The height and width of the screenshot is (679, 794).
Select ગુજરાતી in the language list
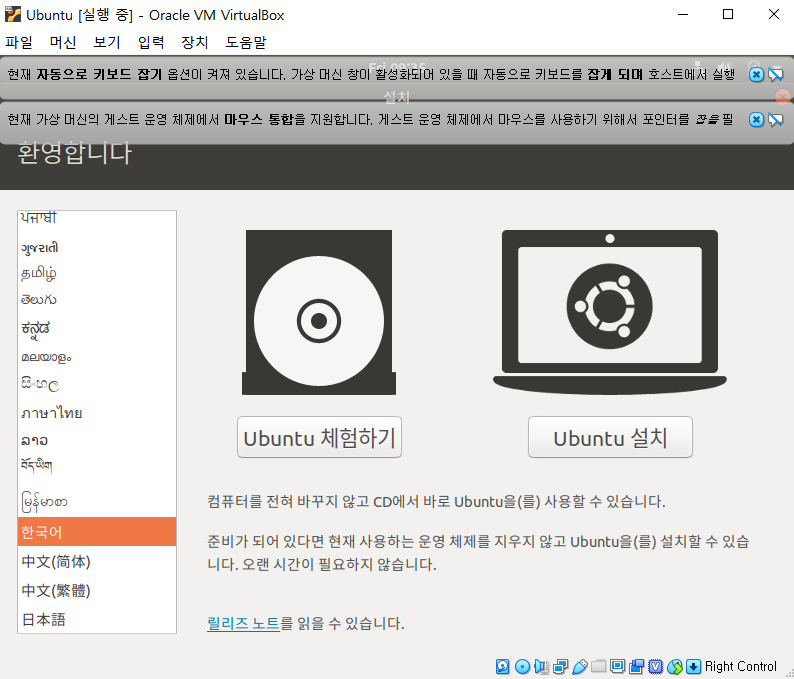(x=97, y=248)
